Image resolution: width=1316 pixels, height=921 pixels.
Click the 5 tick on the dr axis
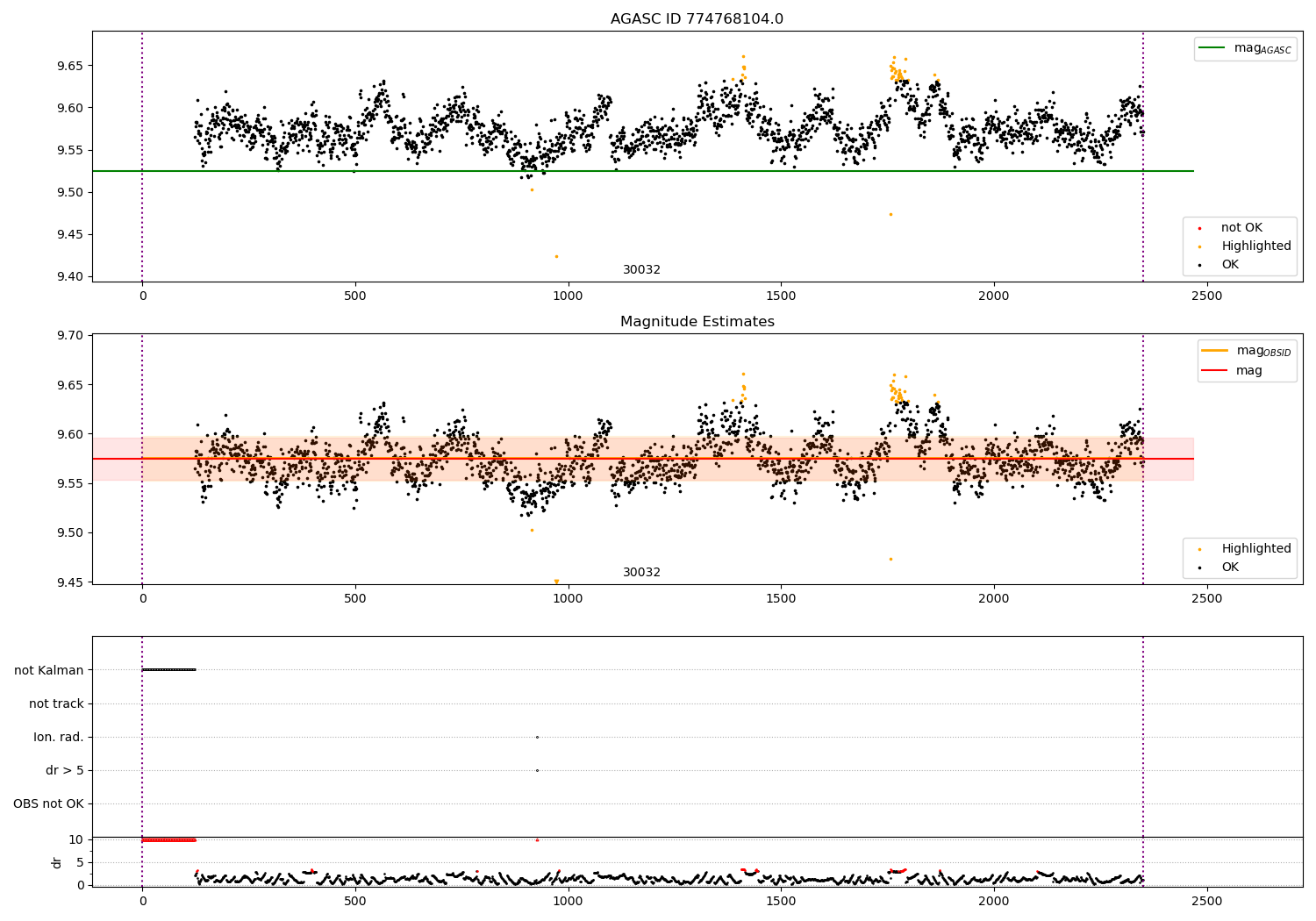click(x=80, y=863)
